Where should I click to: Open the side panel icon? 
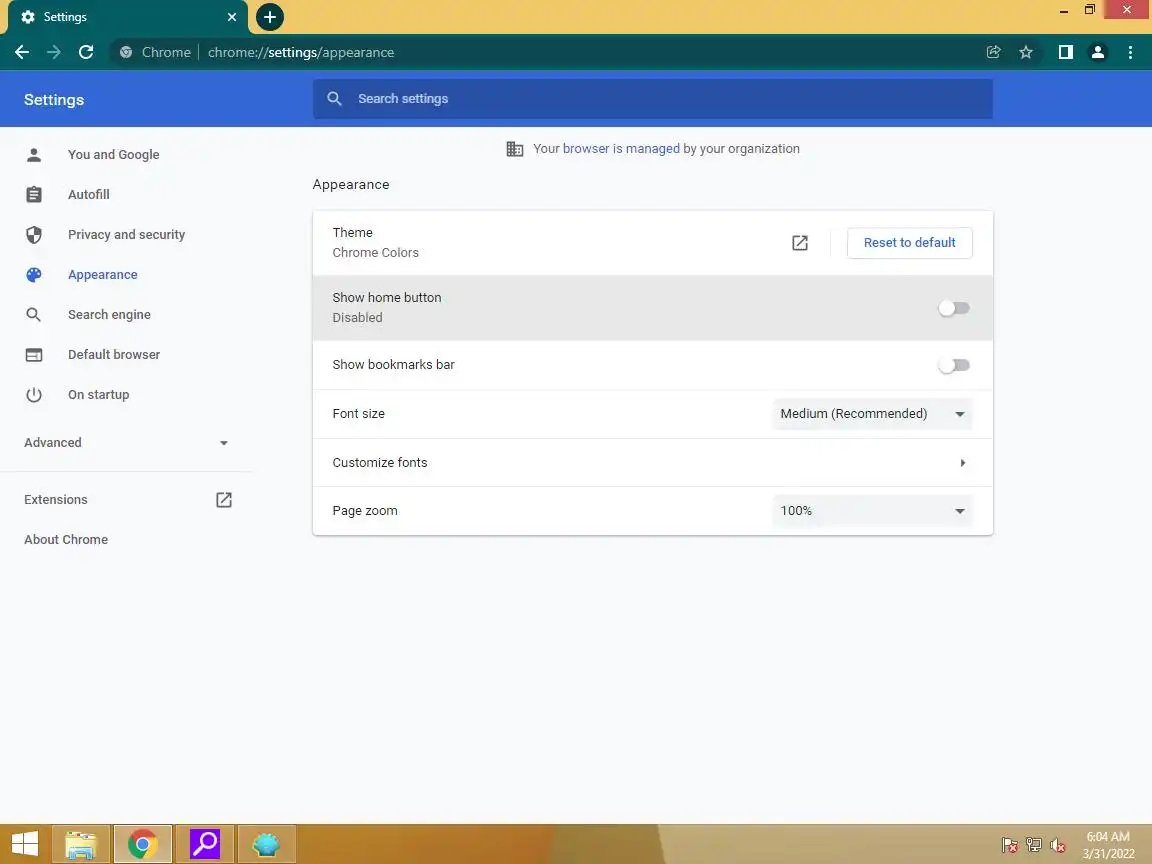[1065, 52]
